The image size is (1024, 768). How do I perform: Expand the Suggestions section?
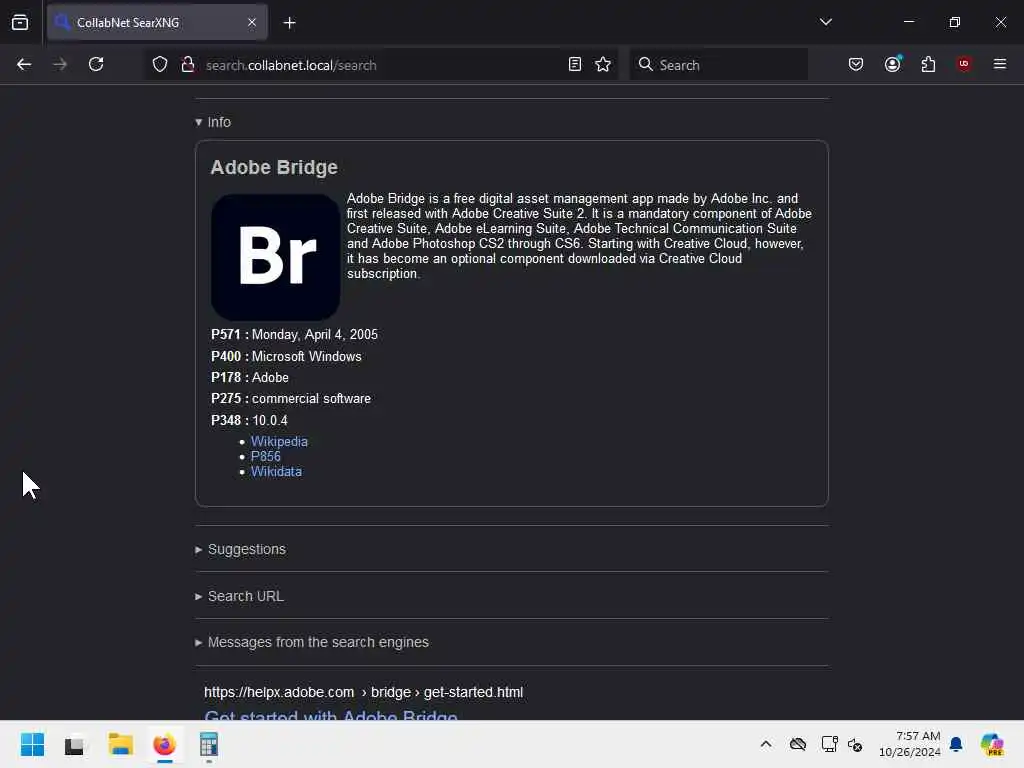[240, 549]
